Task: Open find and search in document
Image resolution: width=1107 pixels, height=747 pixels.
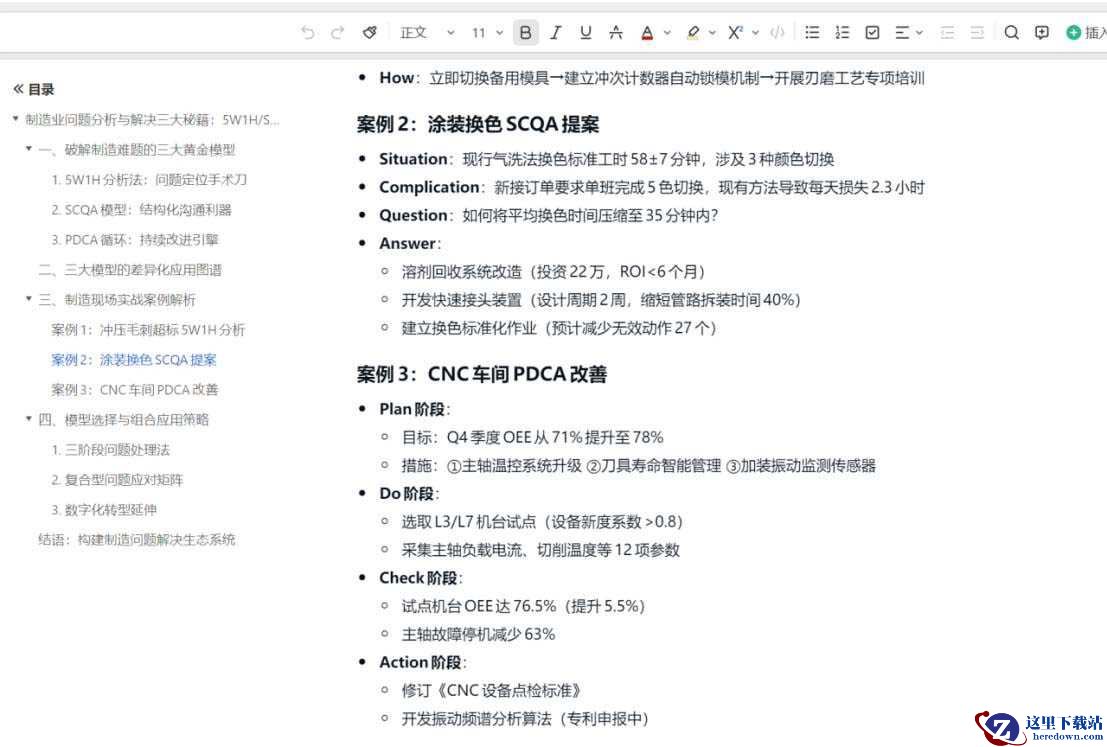Action: (1012, 32)
